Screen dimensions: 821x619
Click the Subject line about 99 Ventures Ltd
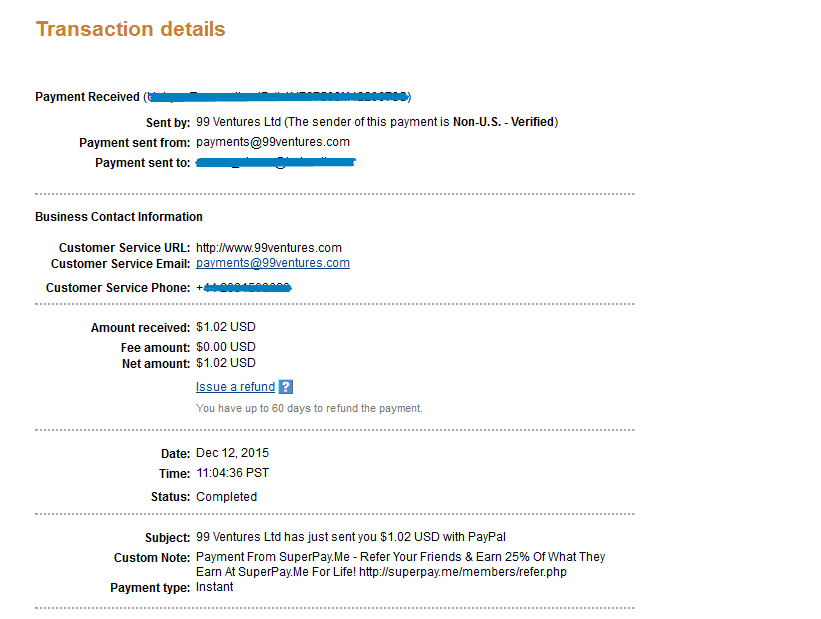click(351, 537)
